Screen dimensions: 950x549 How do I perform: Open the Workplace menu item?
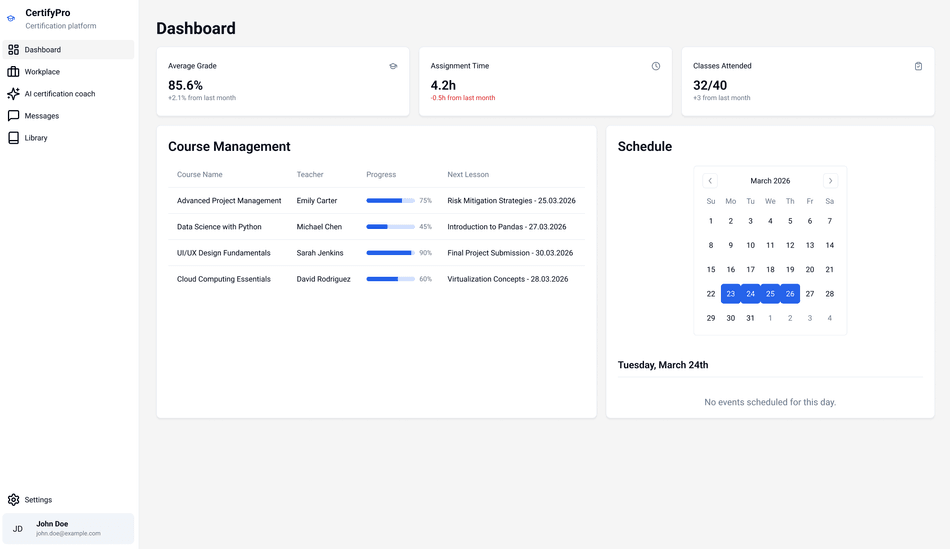(x=42, y=72)
